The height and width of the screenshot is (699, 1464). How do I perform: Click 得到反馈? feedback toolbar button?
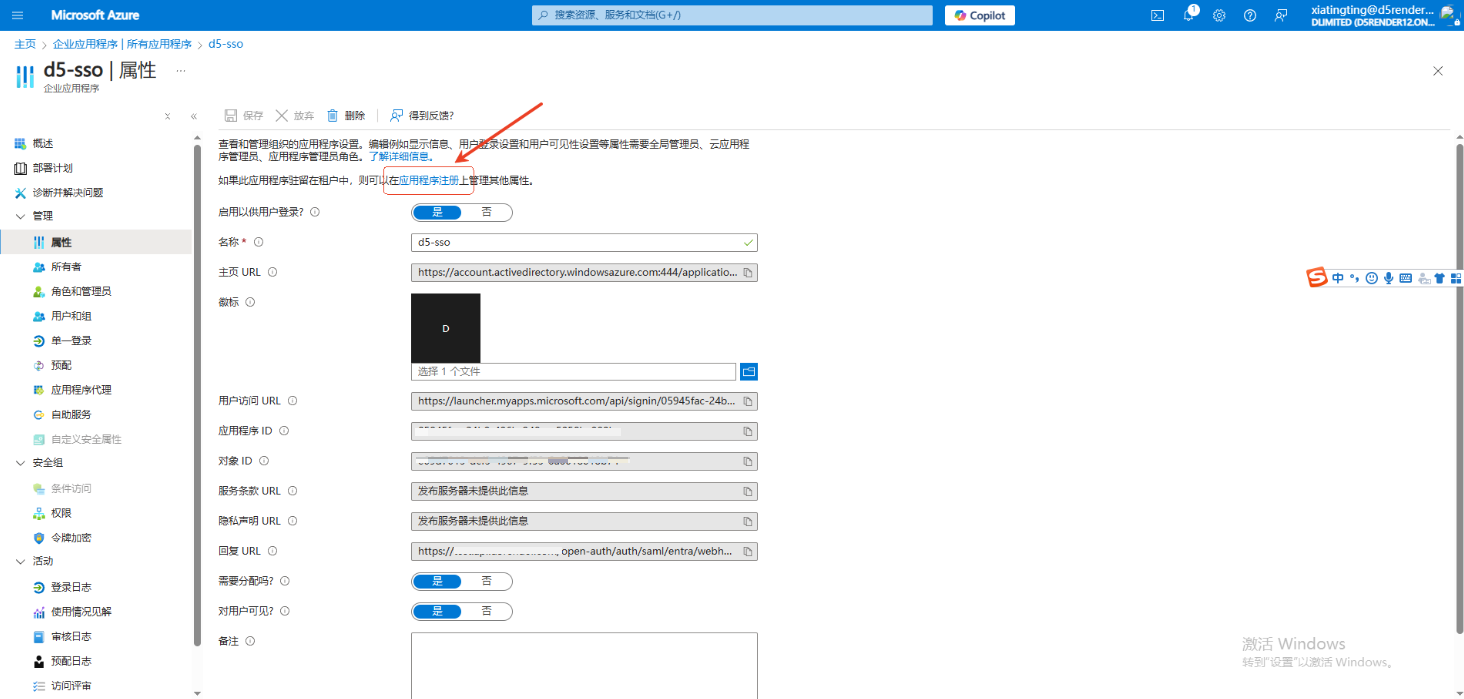pos(422,115)
